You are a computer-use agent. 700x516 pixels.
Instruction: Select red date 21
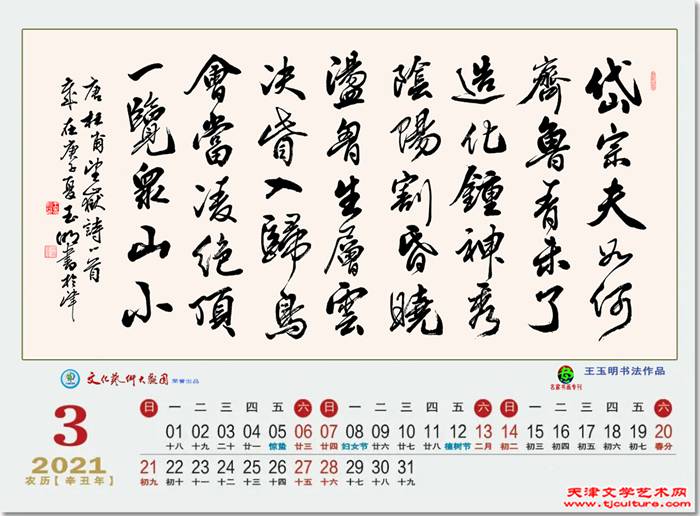pos(148,467)
